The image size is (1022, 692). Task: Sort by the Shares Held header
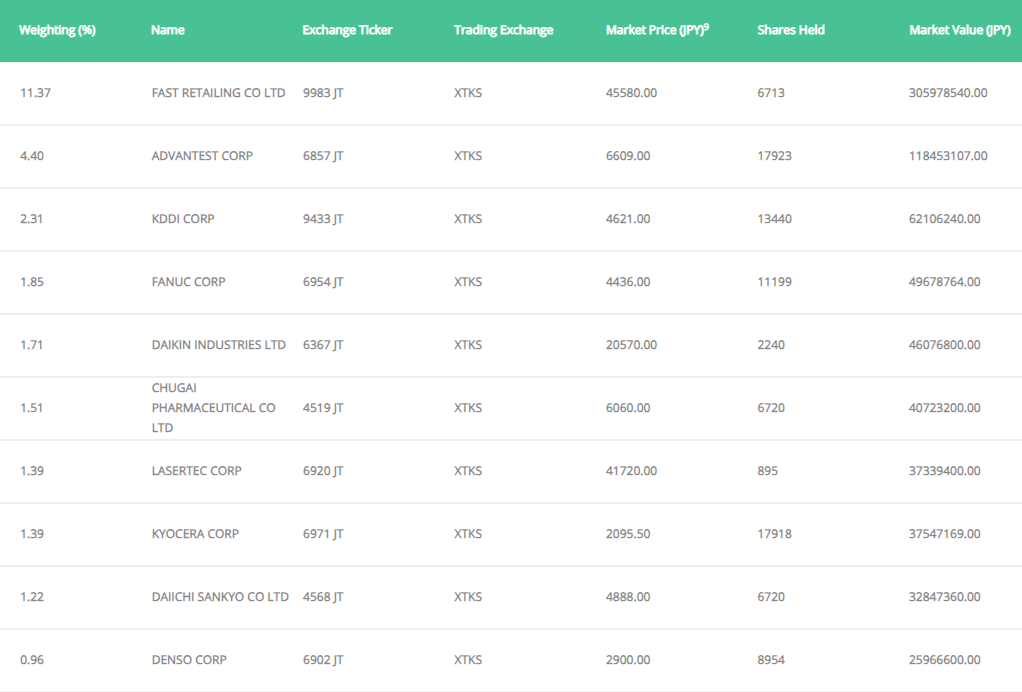(791, 30)
